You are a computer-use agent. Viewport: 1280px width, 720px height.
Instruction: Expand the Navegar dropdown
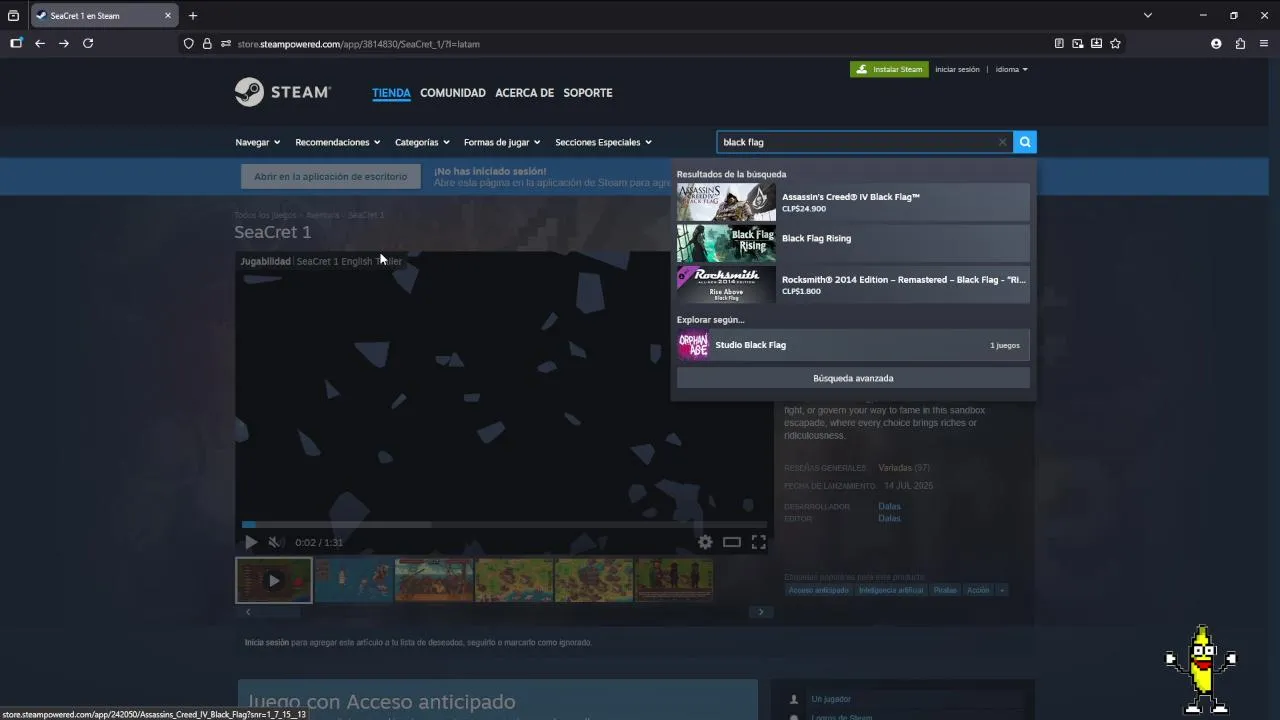tap(257, 142)
